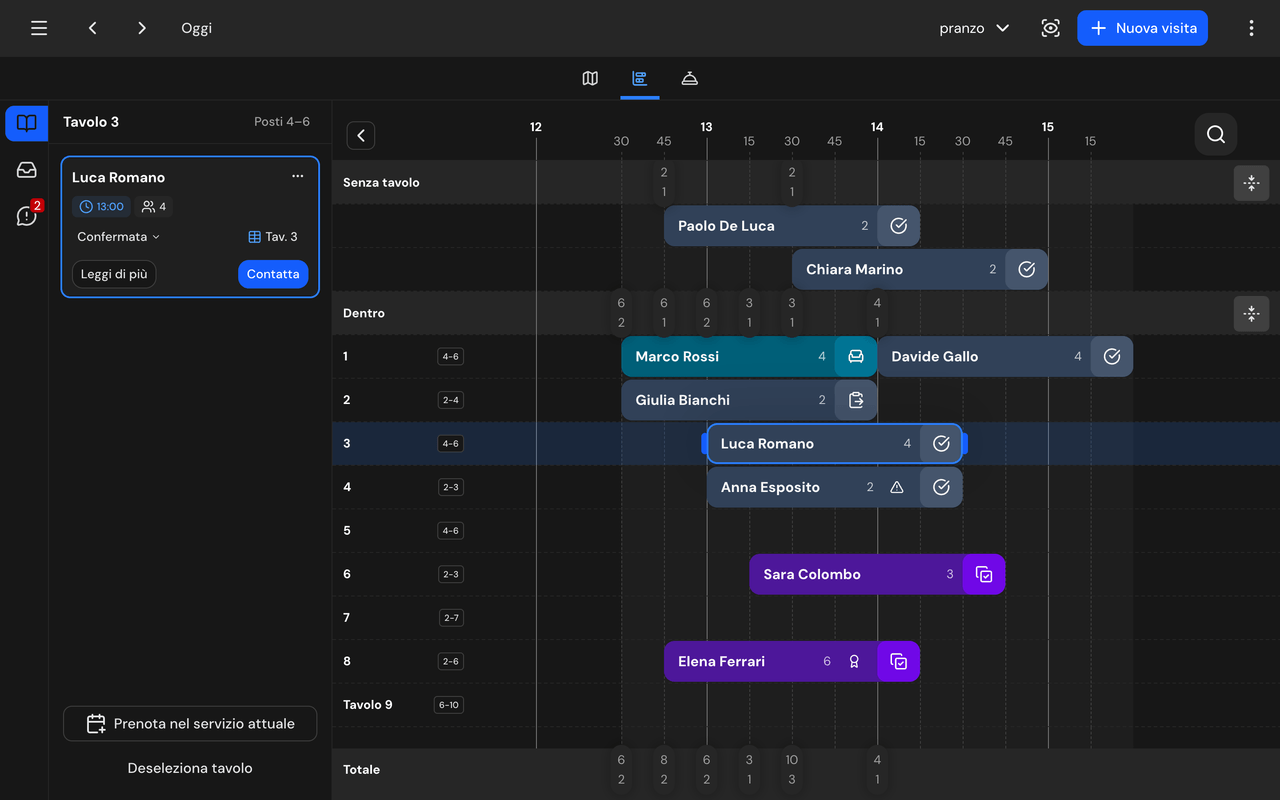Click Sara Colombo purple status icon
1280x800 pixels.
984,574
